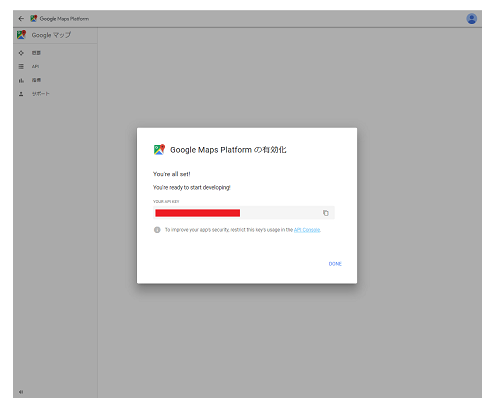Click the 'YOUR API KEY' label

pos(166,202)
